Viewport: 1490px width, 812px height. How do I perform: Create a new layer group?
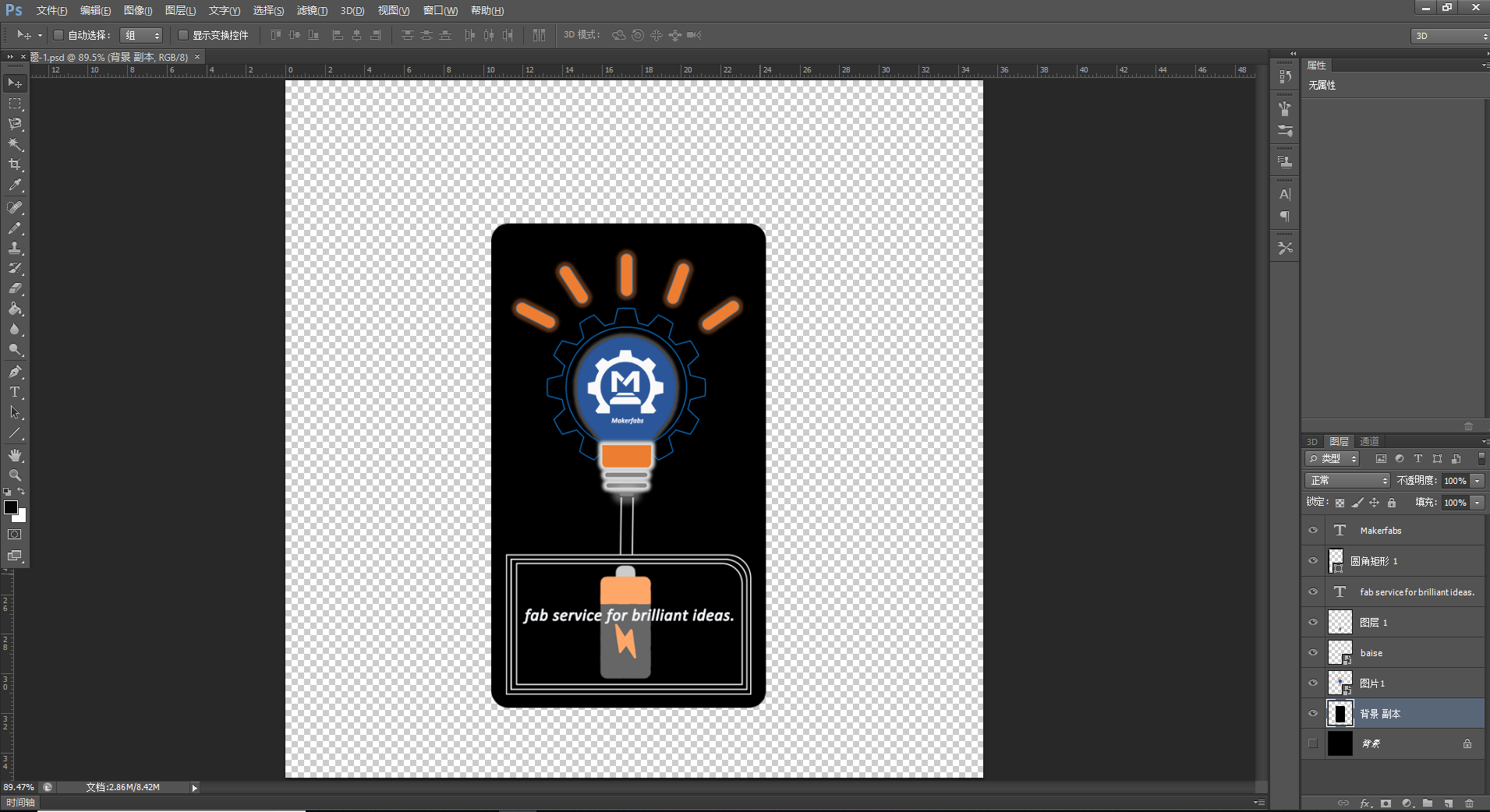coord(1428,803)
